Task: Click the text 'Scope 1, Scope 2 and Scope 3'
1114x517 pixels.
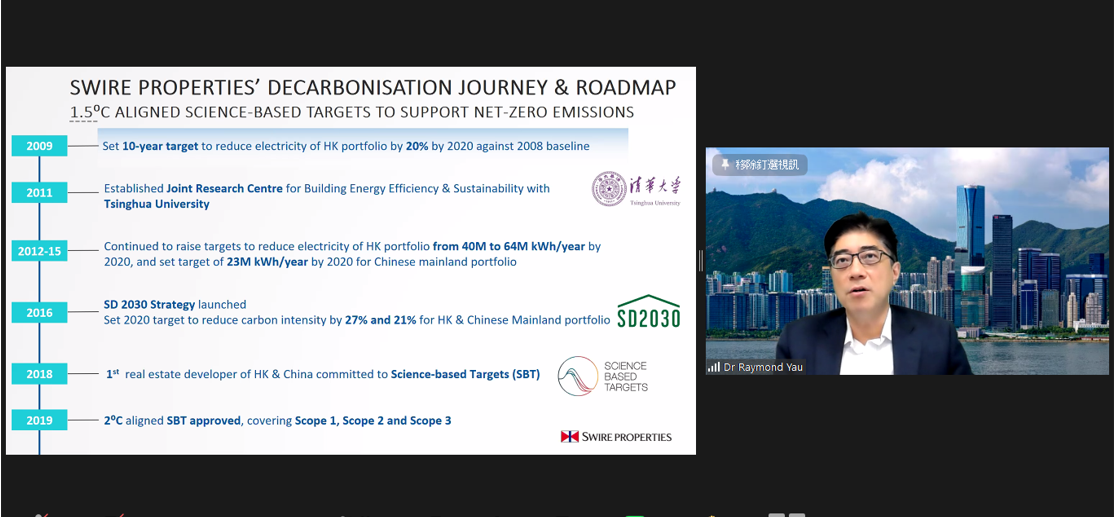Action: (373, 420)
